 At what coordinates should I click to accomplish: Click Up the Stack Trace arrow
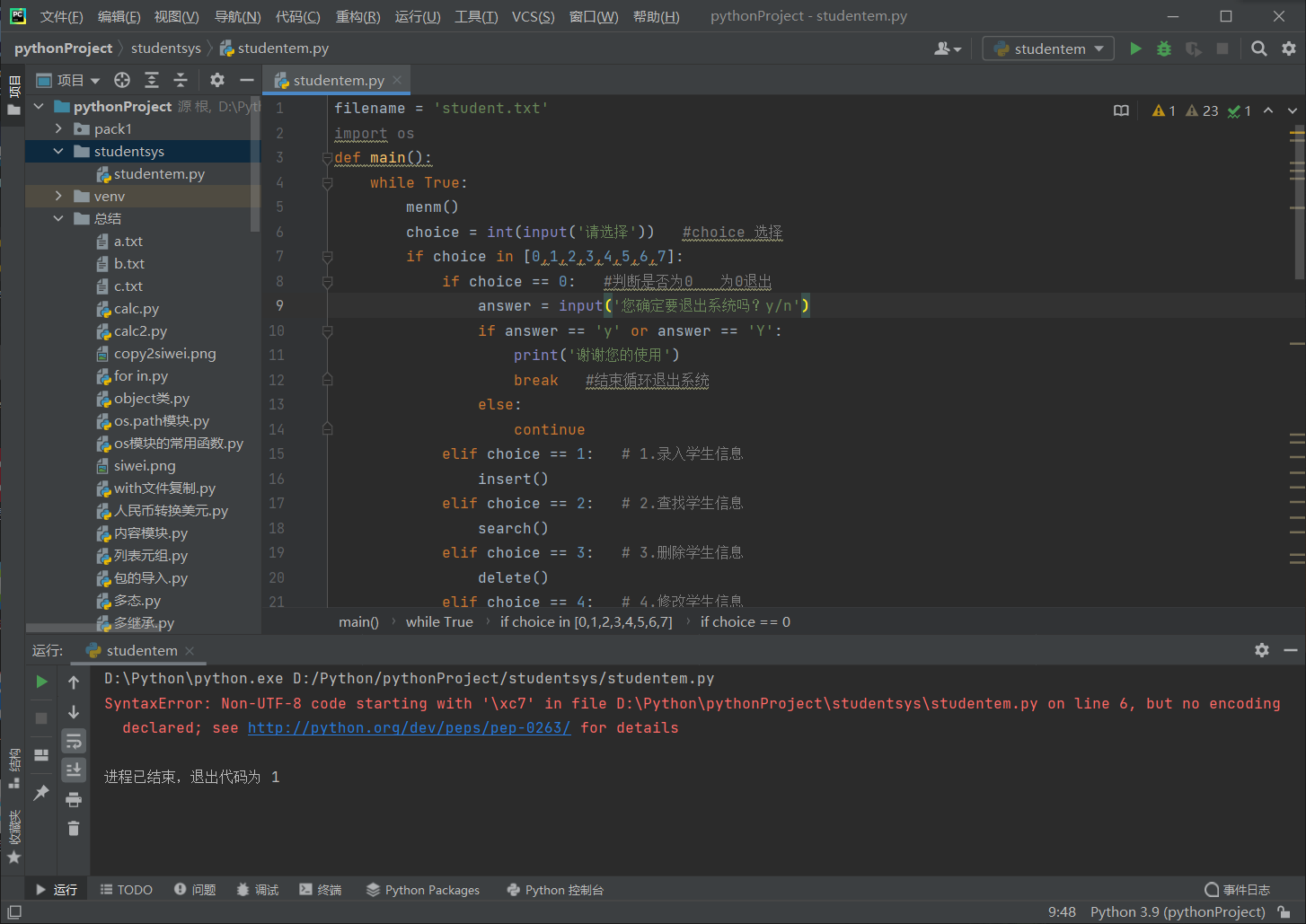[x=74, y=682]
